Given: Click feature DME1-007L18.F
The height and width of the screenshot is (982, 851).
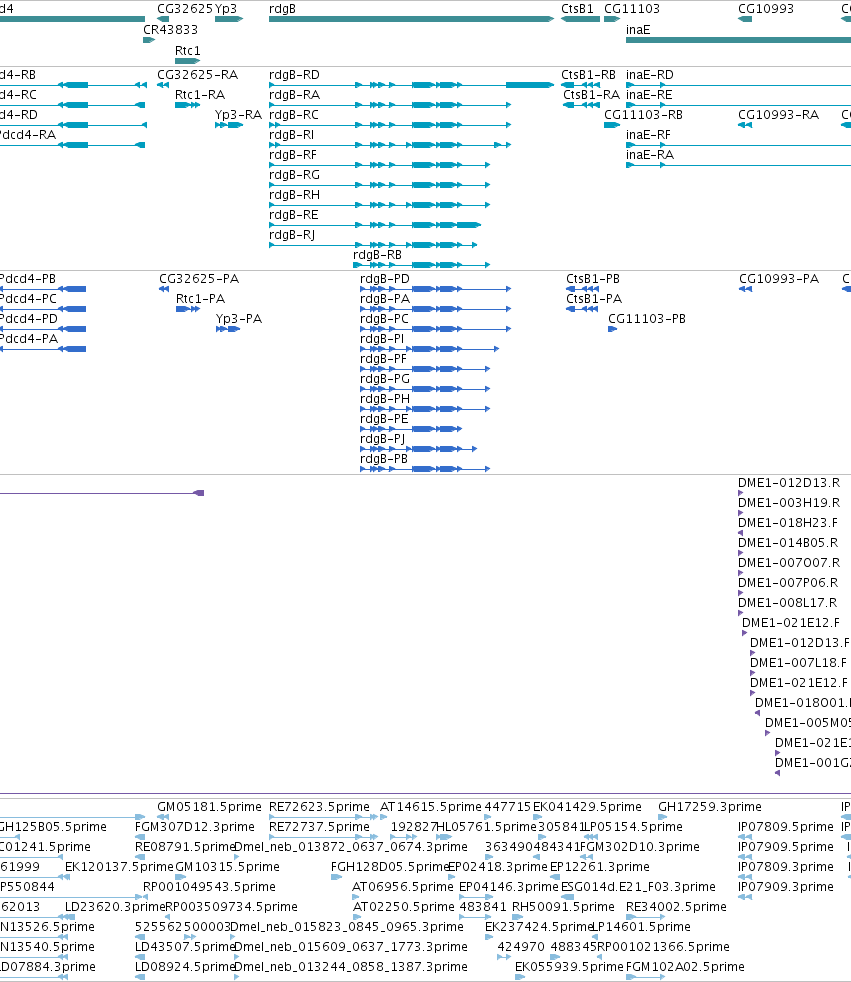Looking at the screenshot, I should pyautogui.click(x=798, y=663).
